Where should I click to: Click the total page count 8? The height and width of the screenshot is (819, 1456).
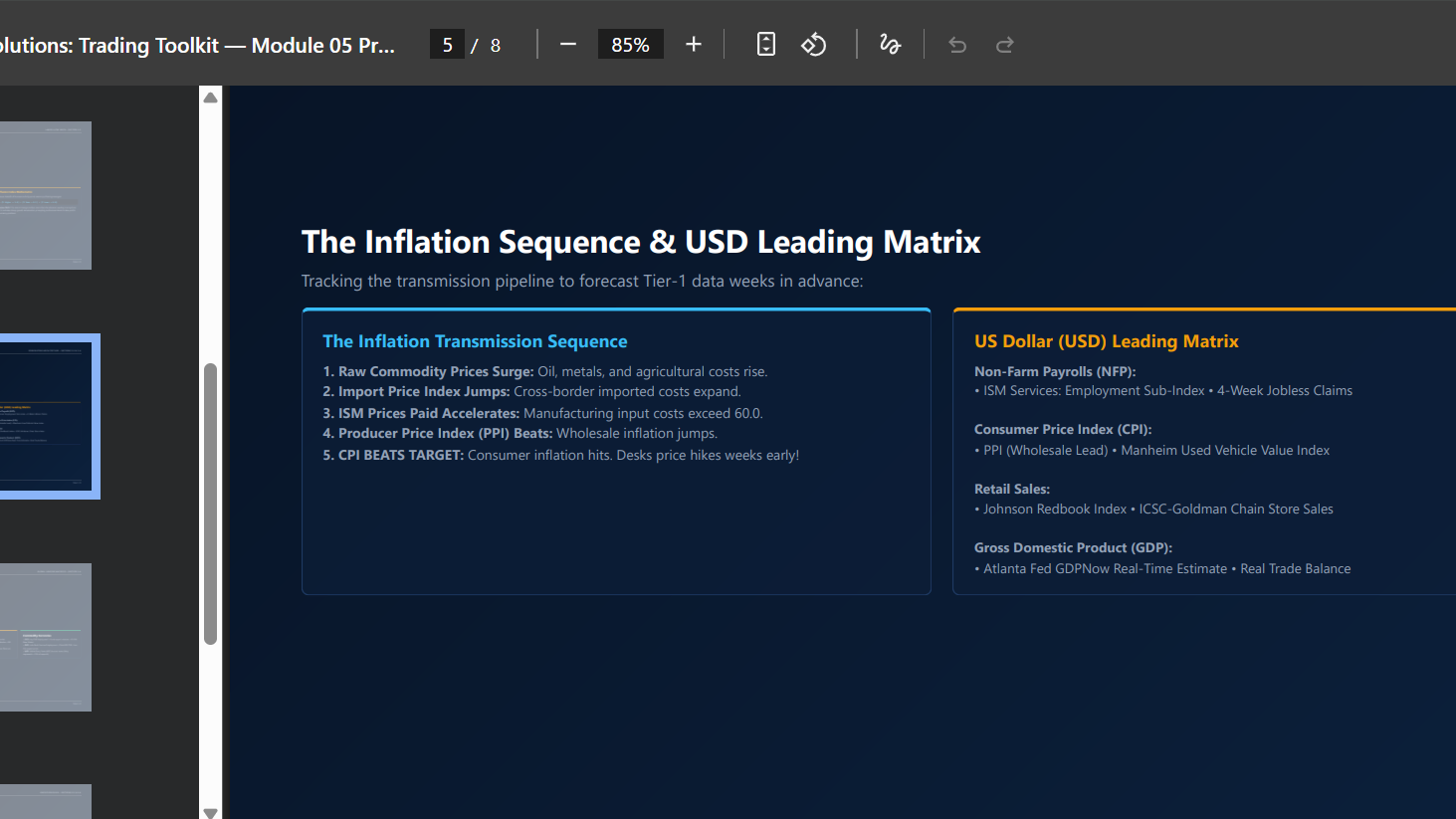pyautogui.click(x=496, y=46)
